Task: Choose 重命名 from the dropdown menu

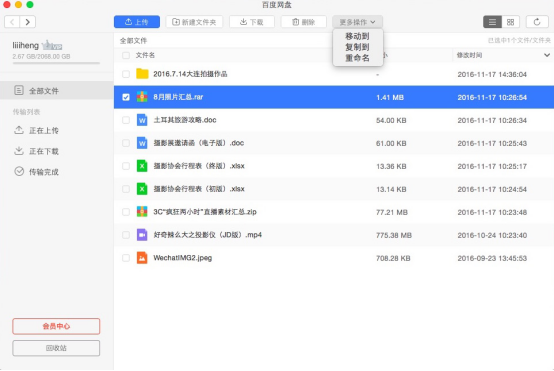Action: point(357,58)
